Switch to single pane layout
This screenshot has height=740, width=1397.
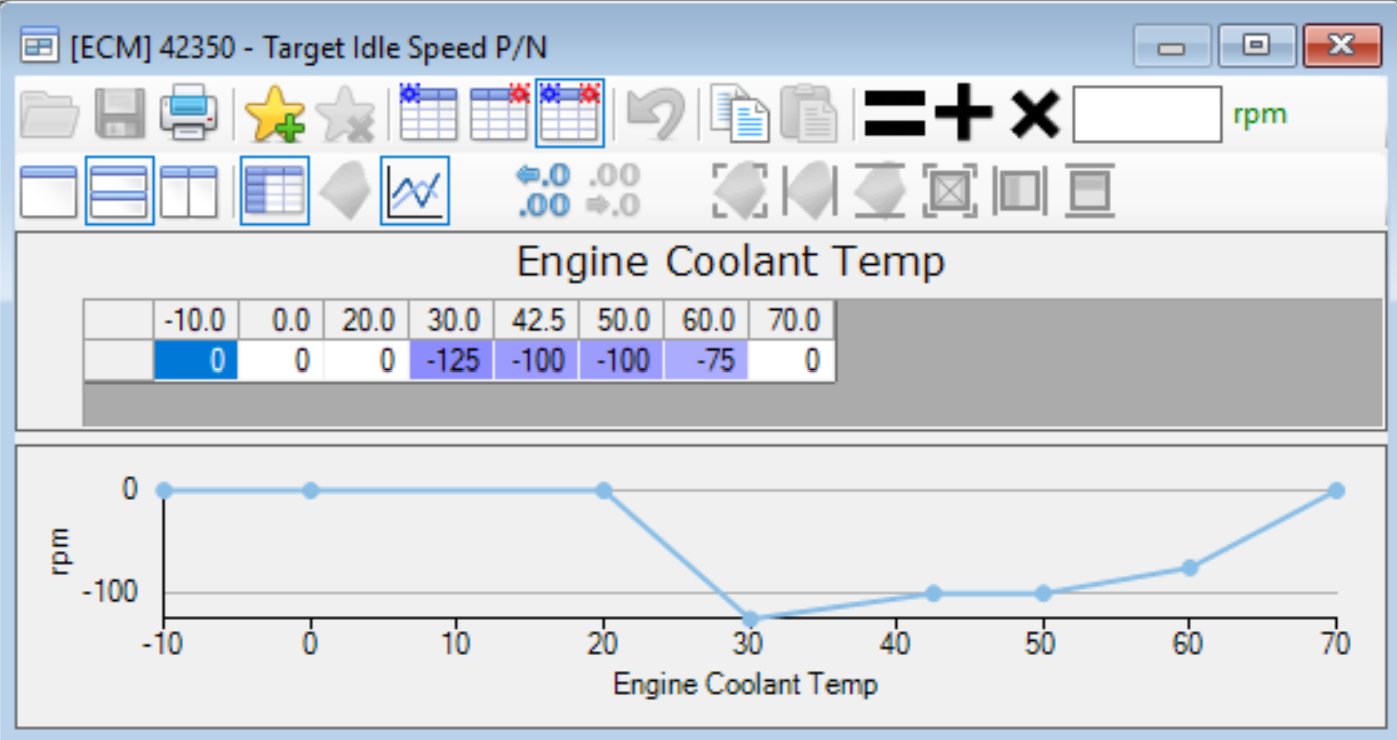pyautogui.click(x=49, y=191)
